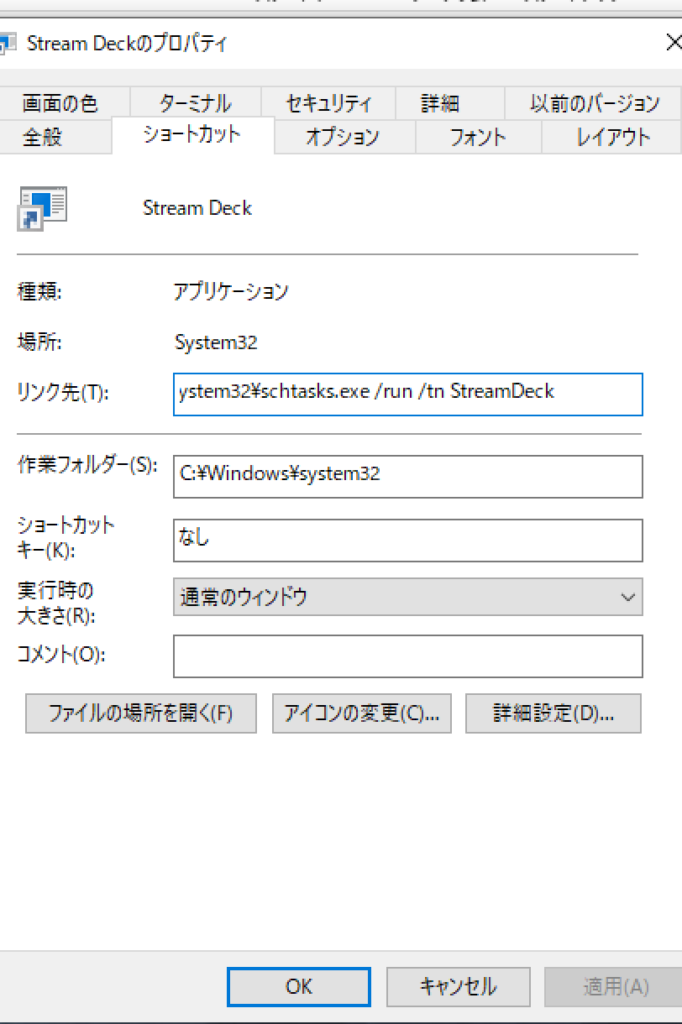Click the キャンセル button
The image size is (682, 1024).
tap(458, 986)
